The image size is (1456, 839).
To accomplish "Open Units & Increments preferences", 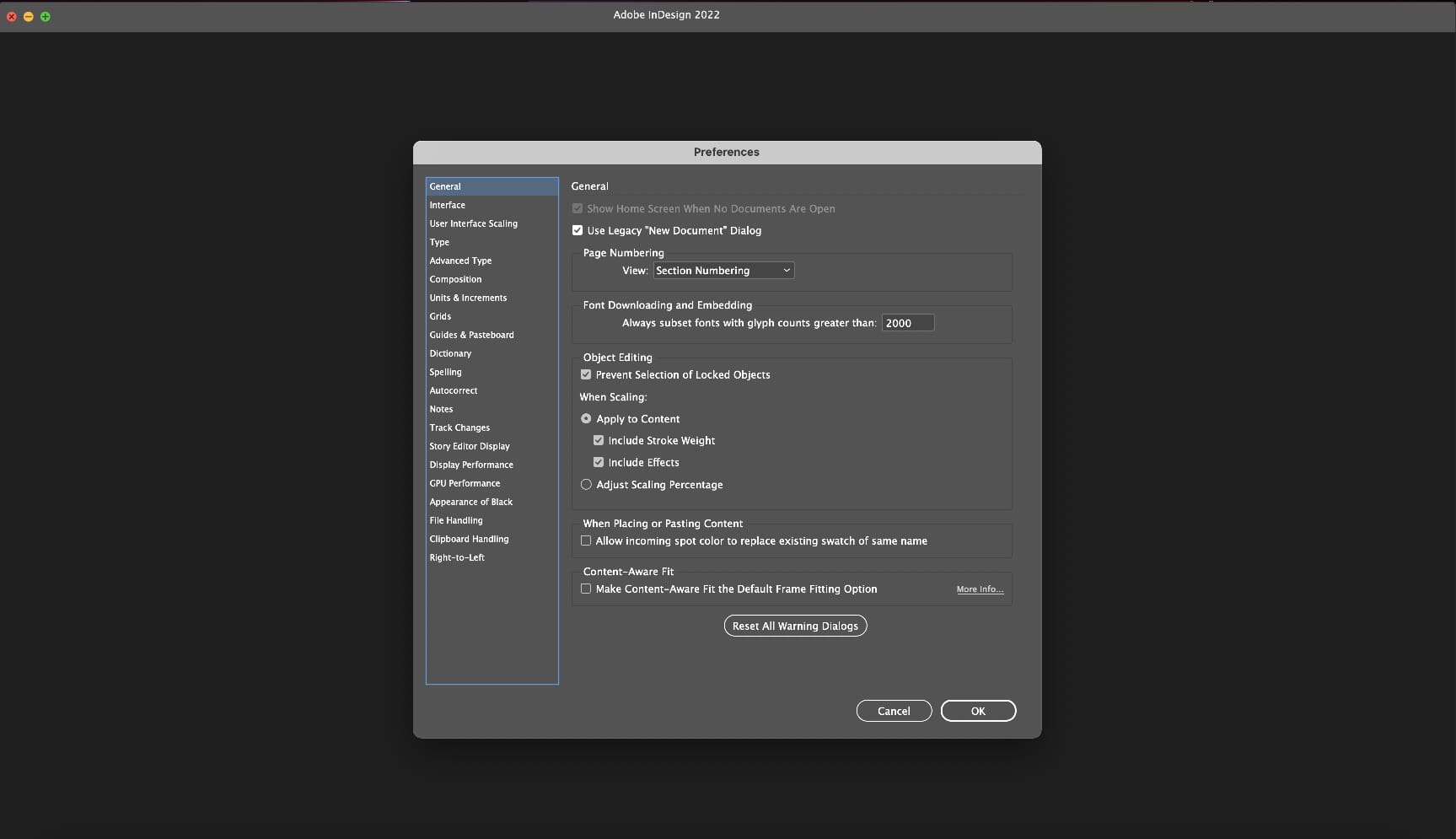I will [492, 298].
